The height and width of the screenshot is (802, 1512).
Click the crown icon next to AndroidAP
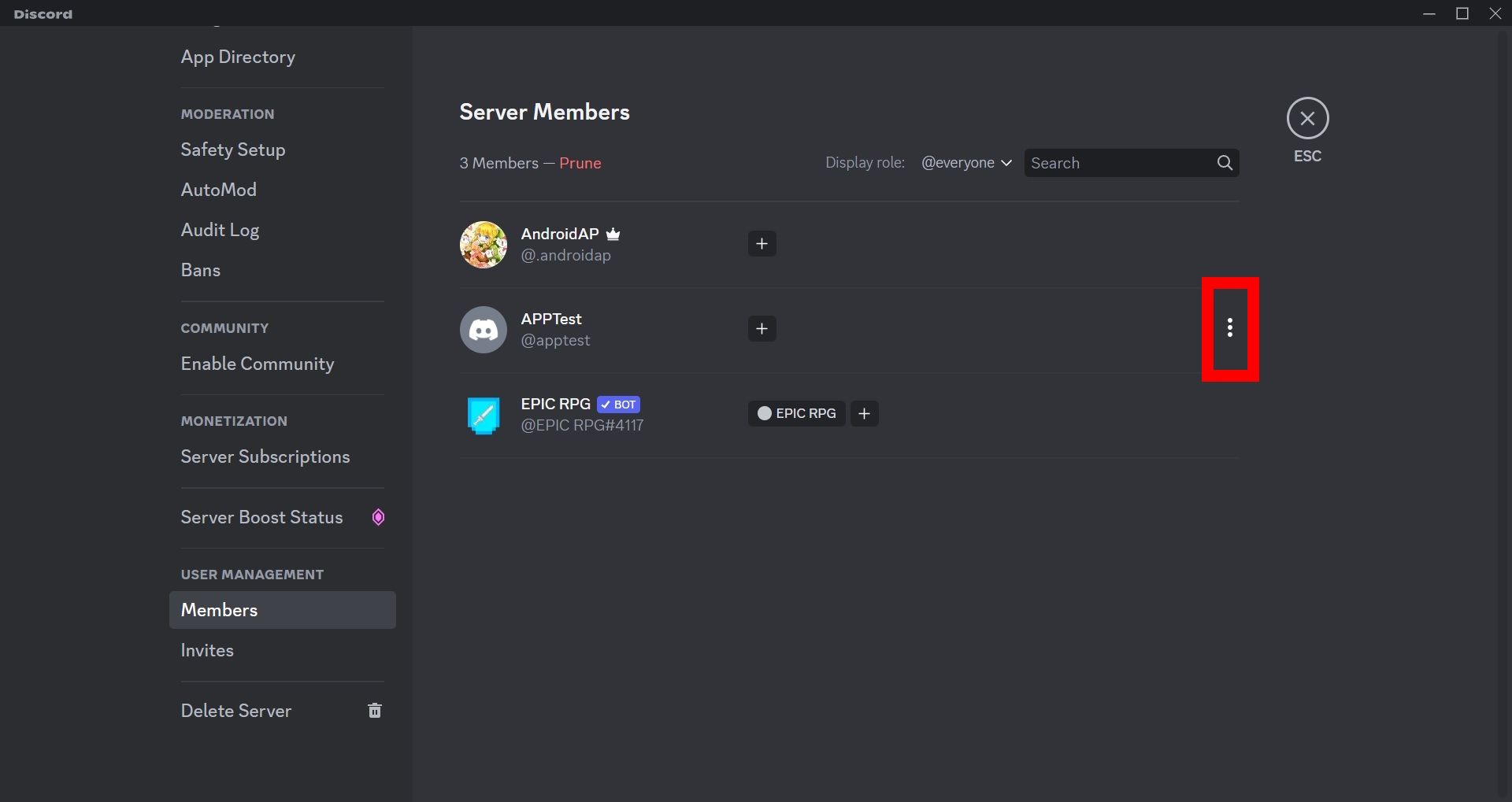pyautogui.click(x=613, y=233)
